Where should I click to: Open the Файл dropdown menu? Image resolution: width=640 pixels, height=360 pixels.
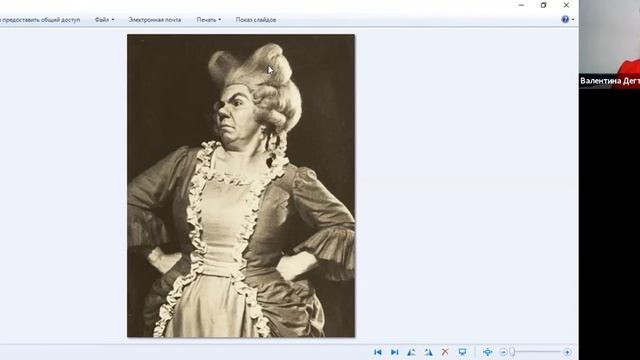pyautogui.click(x=104, y=20)
